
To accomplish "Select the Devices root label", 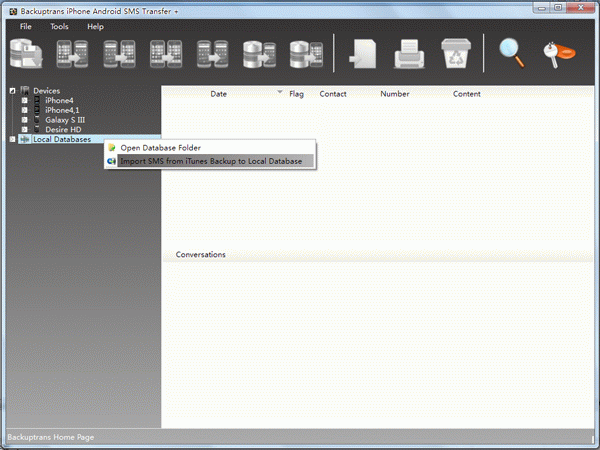I will pyautogui.click(x=47, y=91).
